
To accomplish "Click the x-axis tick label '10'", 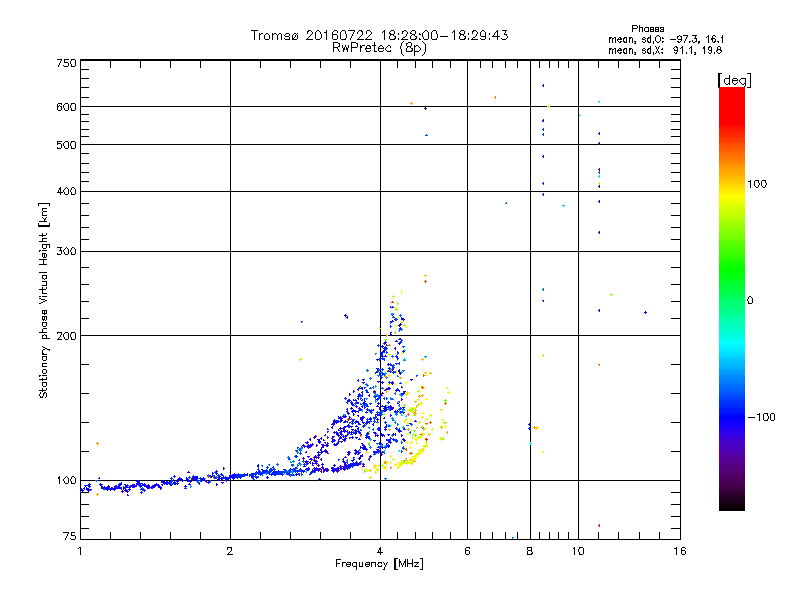I will point(578,551).
